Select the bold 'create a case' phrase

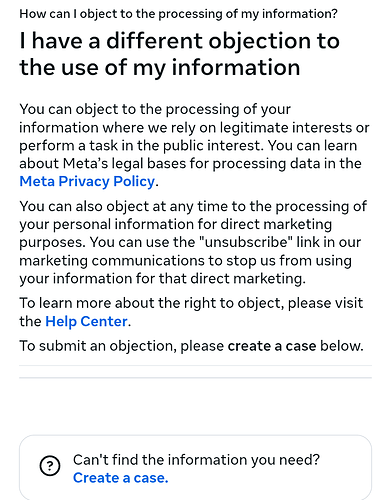pos(272,346)
